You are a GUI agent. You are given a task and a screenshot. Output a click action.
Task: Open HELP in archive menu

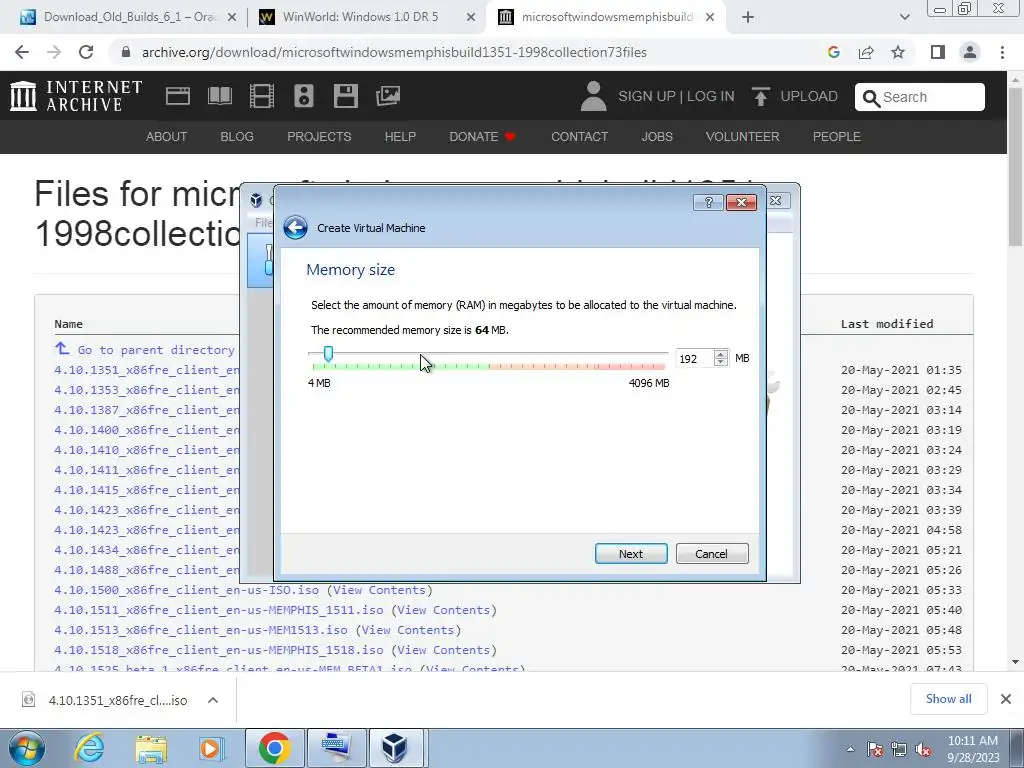tap(400, 136)
